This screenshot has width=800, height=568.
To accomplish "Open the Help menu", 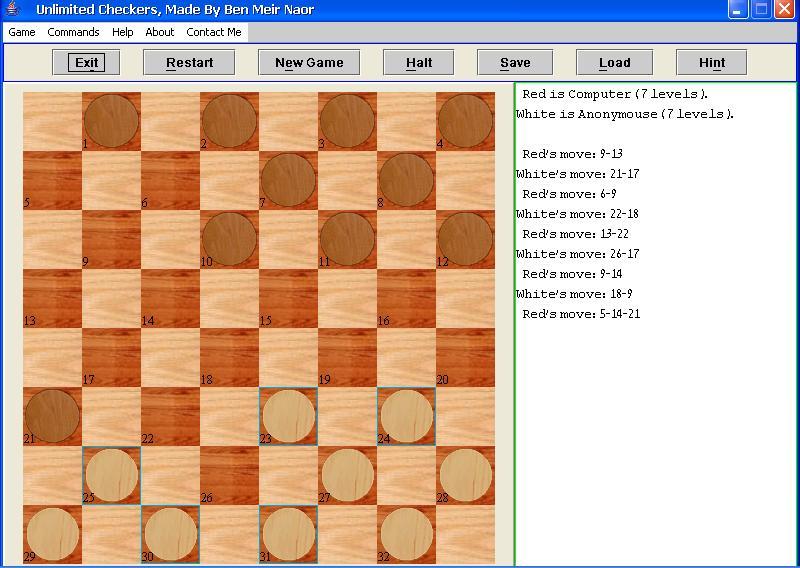I will click(x=122, y=32).
